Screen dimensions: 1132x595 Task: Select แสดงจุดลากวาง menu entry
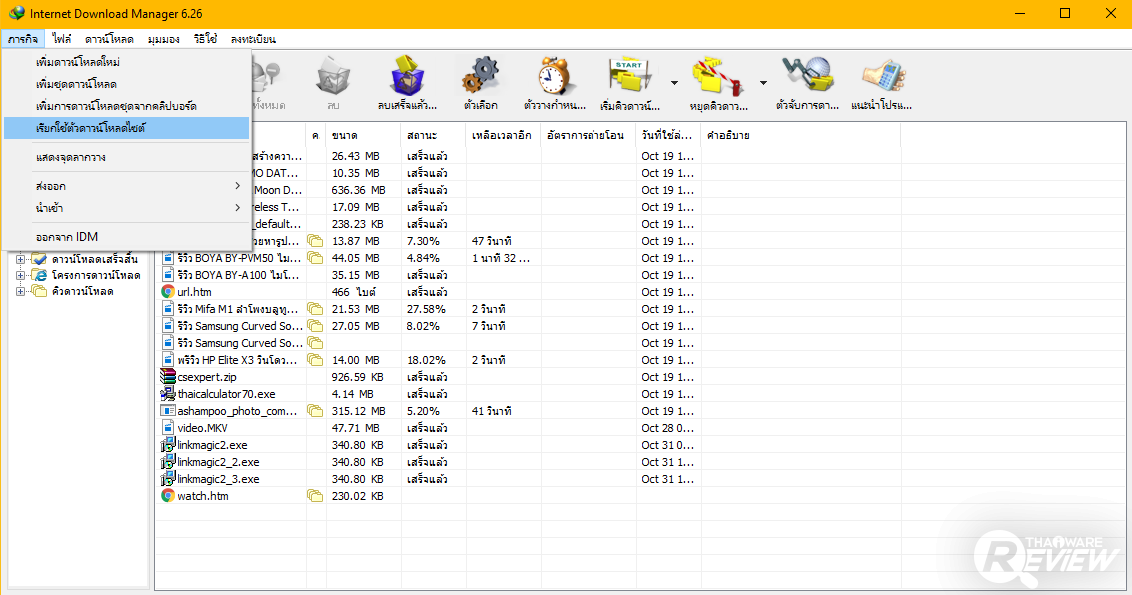[x=126, y=157]
